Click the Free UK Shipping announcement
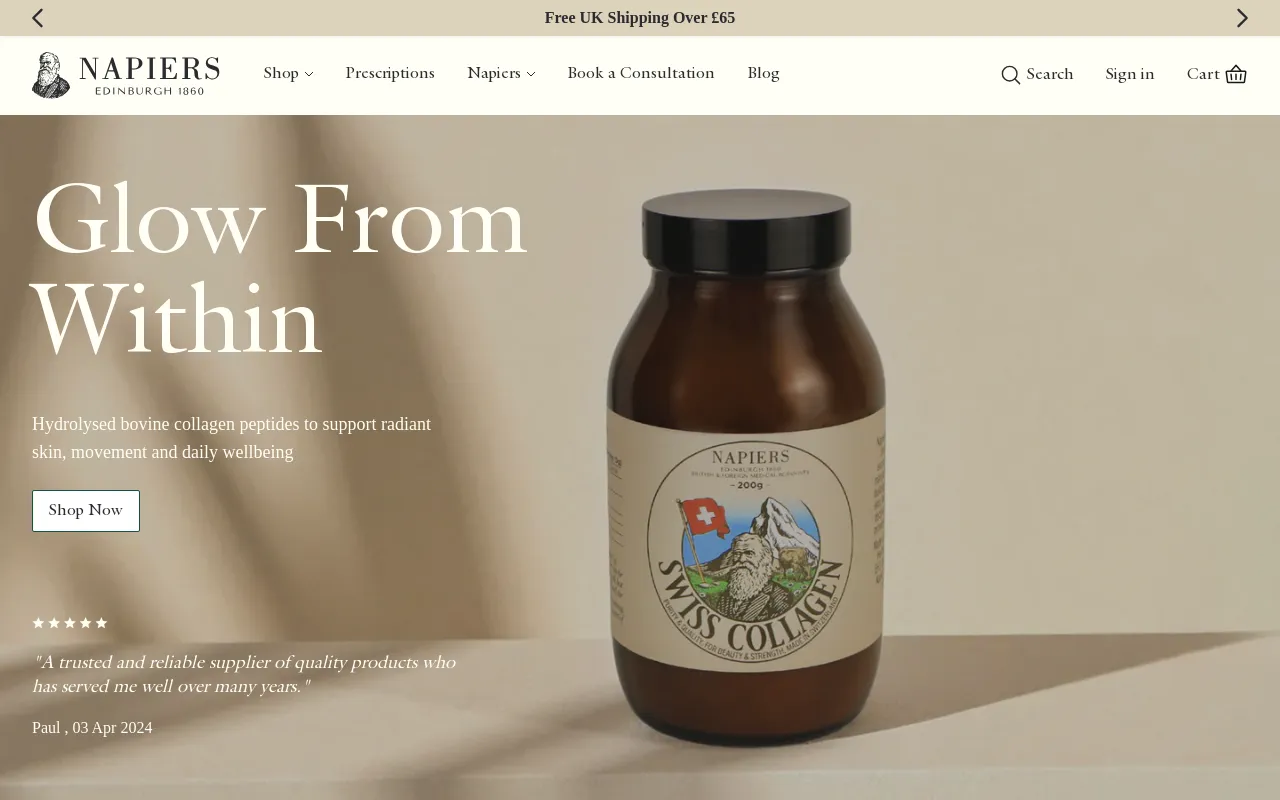This screenshot has width=1280, height=800. (x=640, y=18)
